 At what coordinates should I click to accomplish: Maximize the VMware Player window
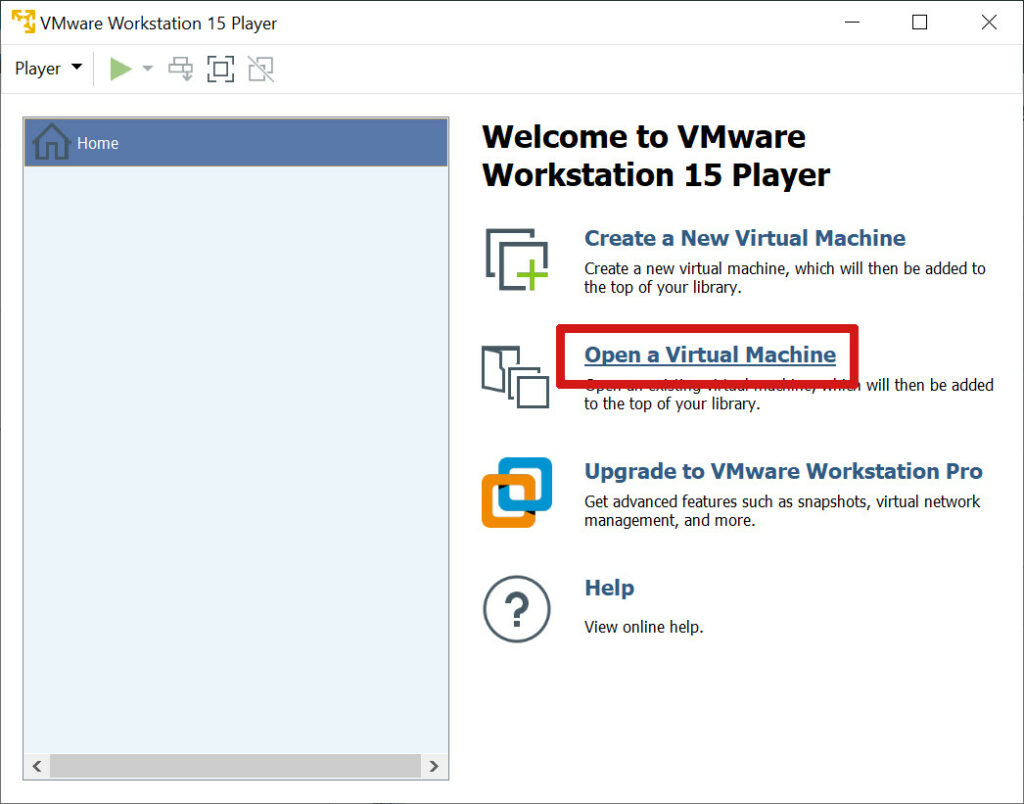click(920, 22)
